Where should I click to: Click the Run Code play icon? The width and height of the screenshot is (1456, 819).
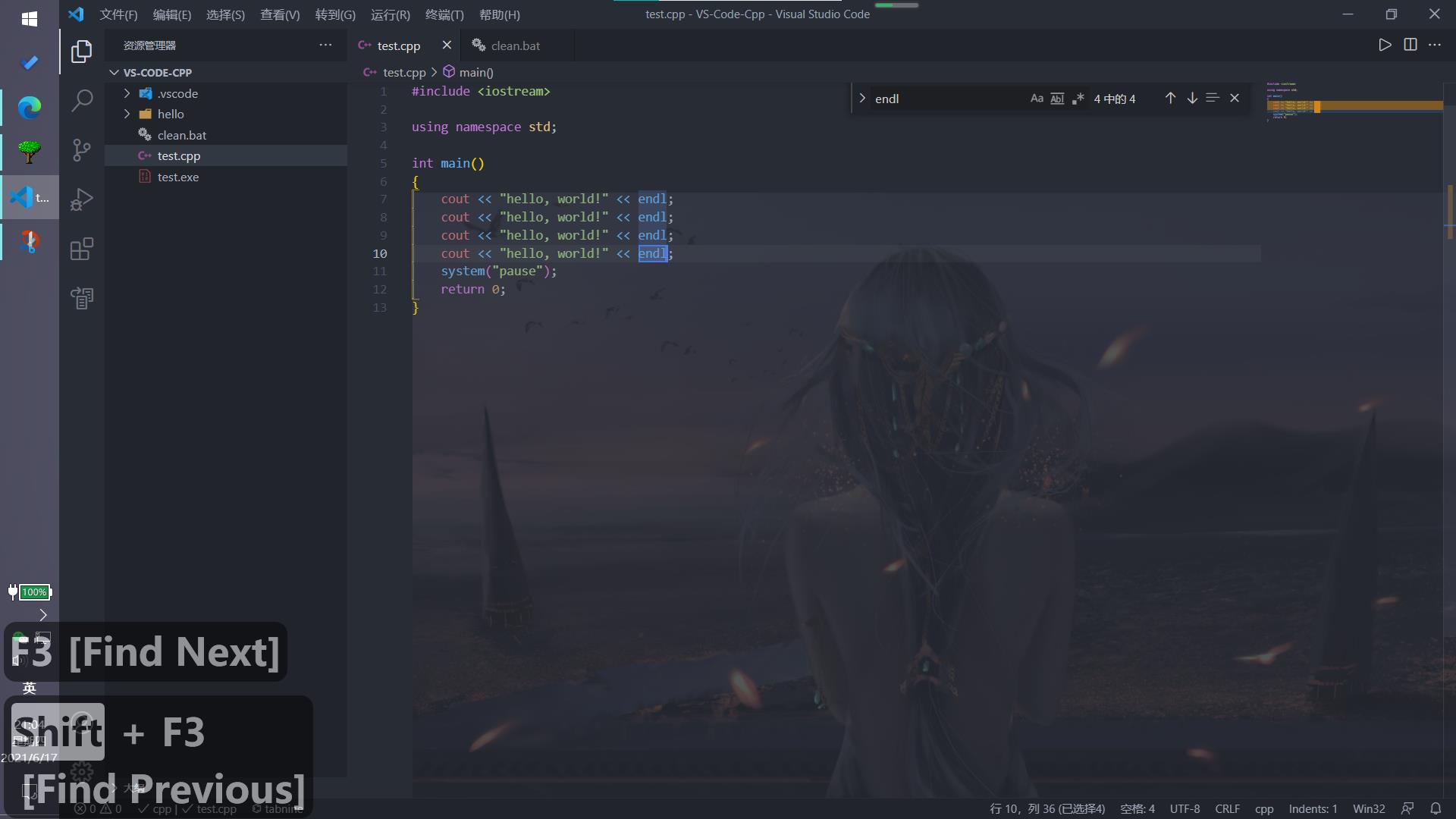tap(1385, 45)
